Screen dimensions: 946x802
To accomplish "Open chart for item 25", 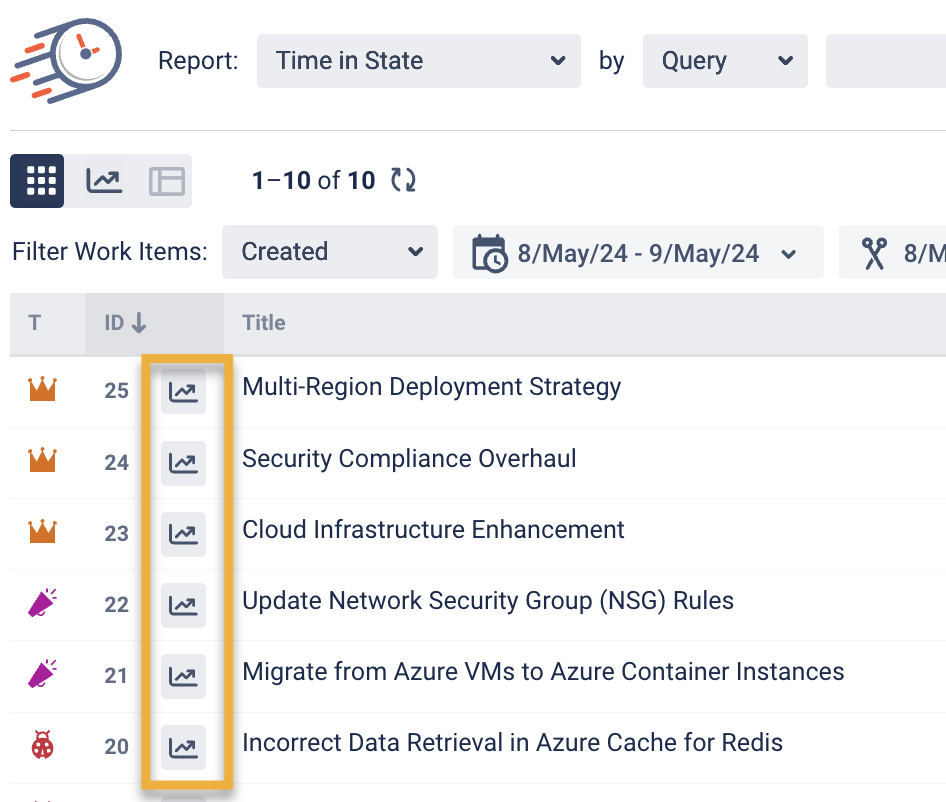I will (x=183, y=391).
